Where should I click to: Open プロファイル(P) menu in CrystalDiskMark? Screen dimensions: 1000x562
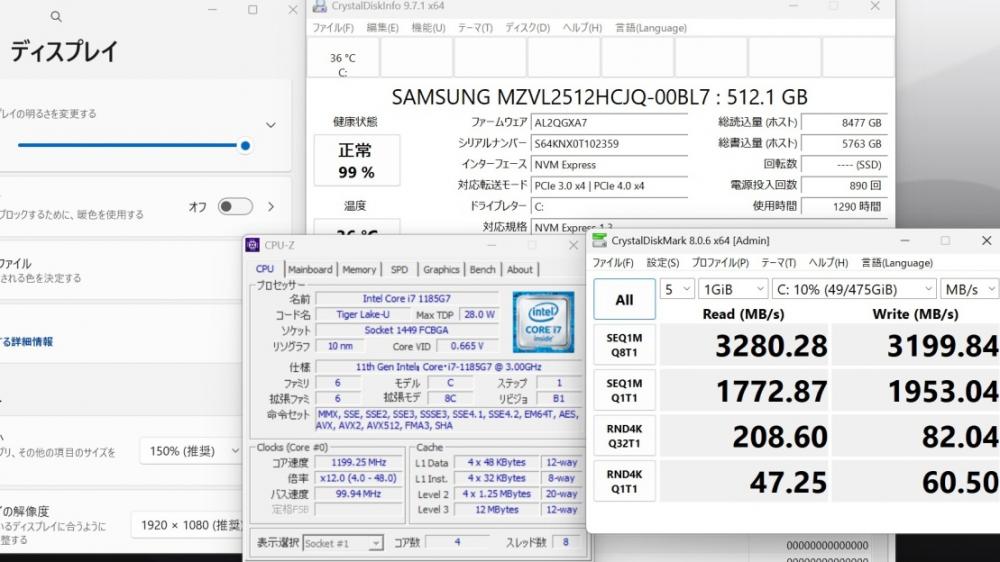pos(720,263)
